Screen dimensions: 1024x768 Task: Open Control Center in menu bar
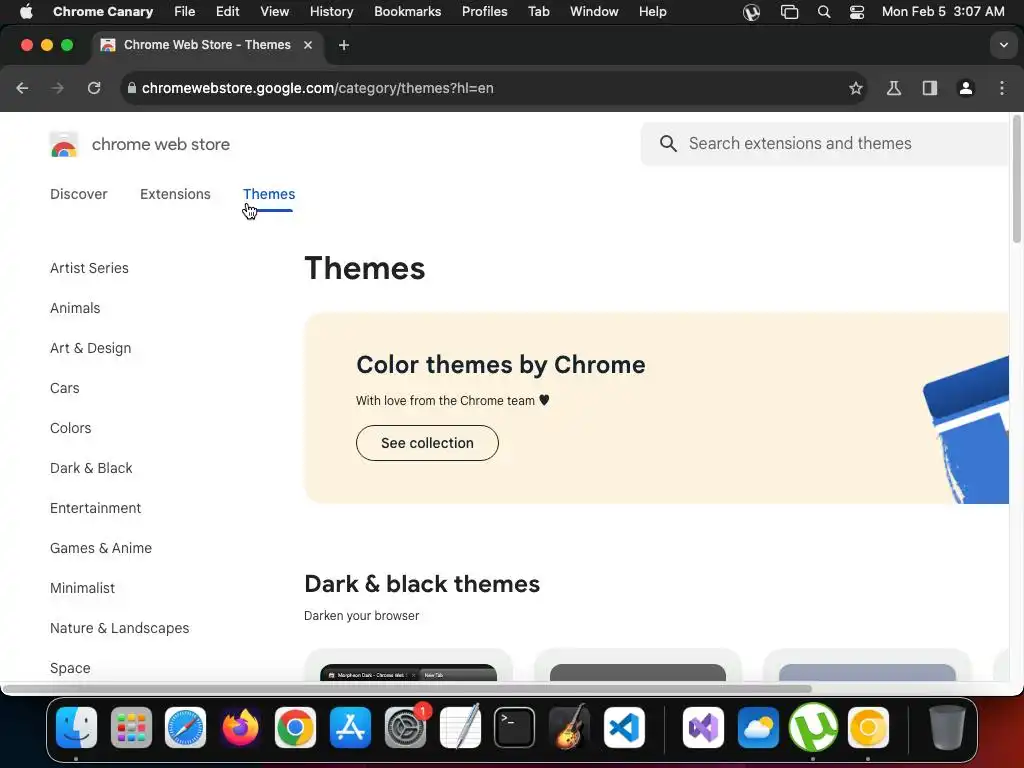tap(857, 12)
